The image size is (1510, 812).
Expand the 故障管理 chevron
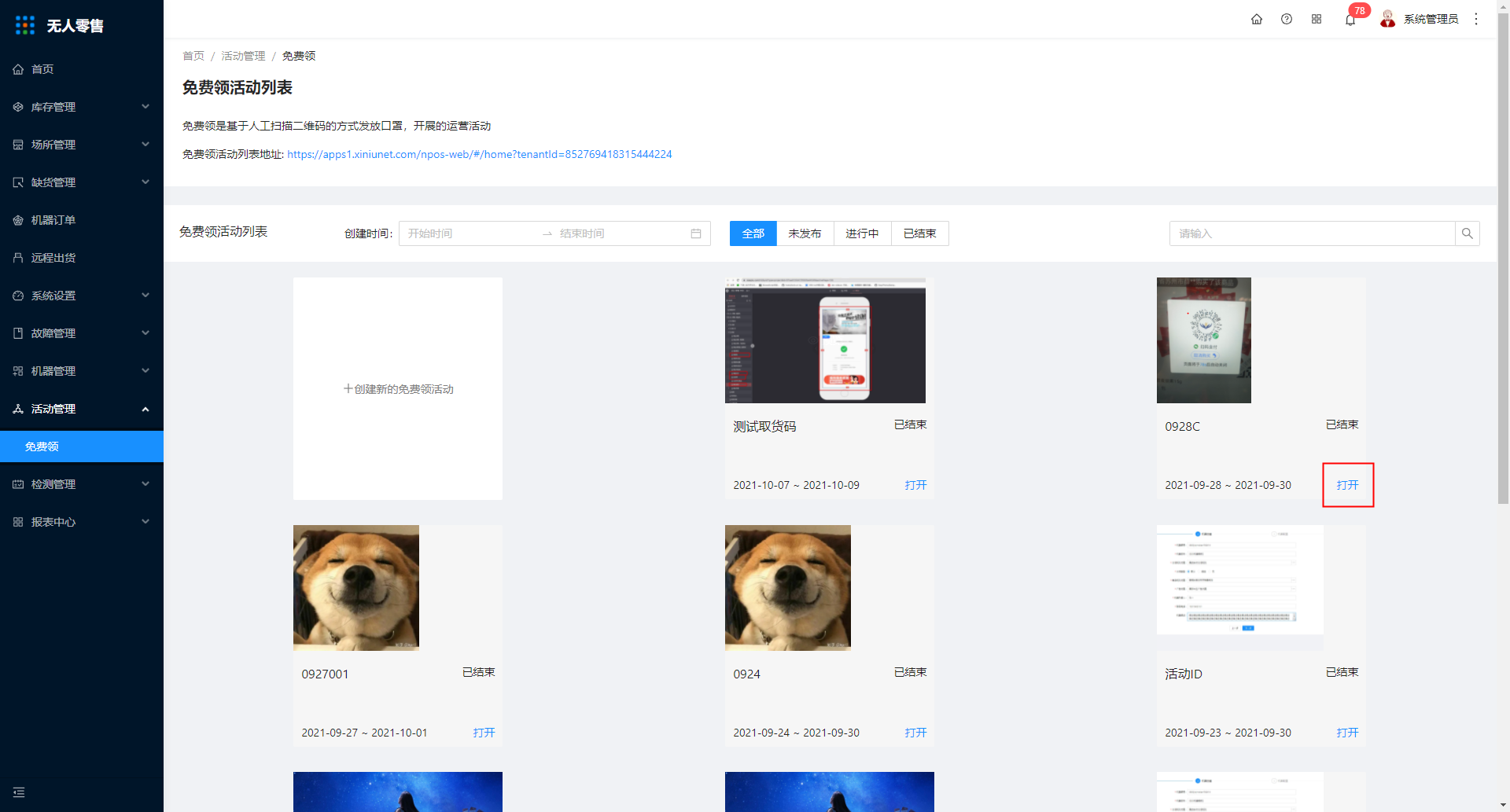[145, 333]
